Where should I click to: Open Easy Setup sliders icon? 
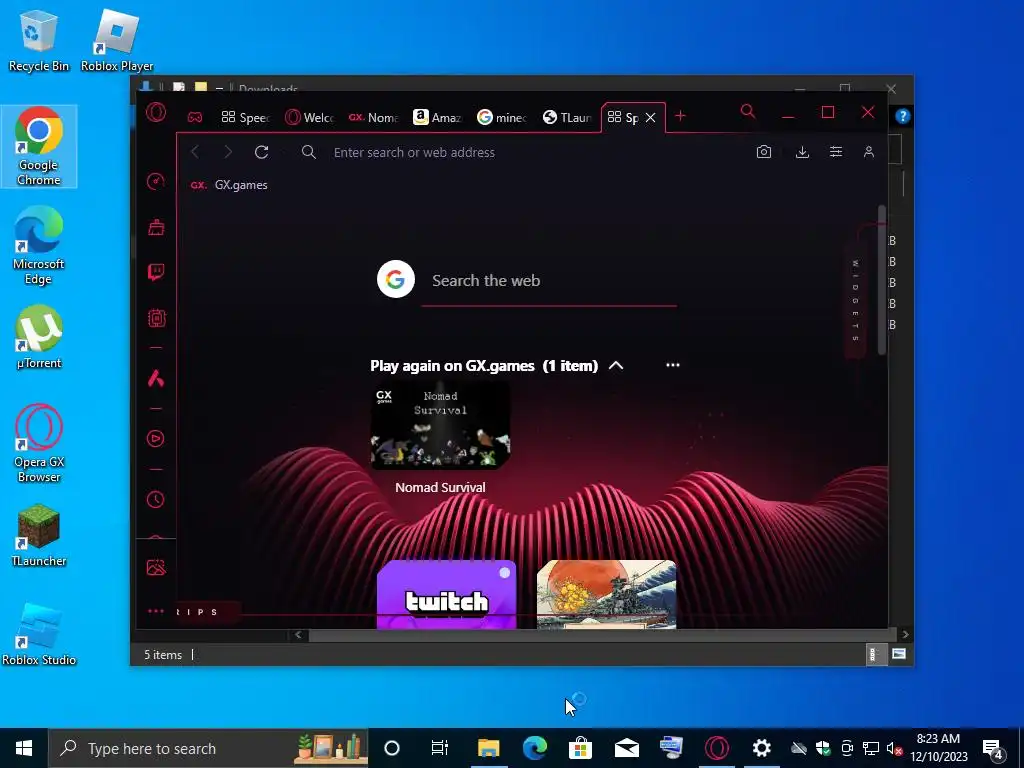[x=836, y=152]
